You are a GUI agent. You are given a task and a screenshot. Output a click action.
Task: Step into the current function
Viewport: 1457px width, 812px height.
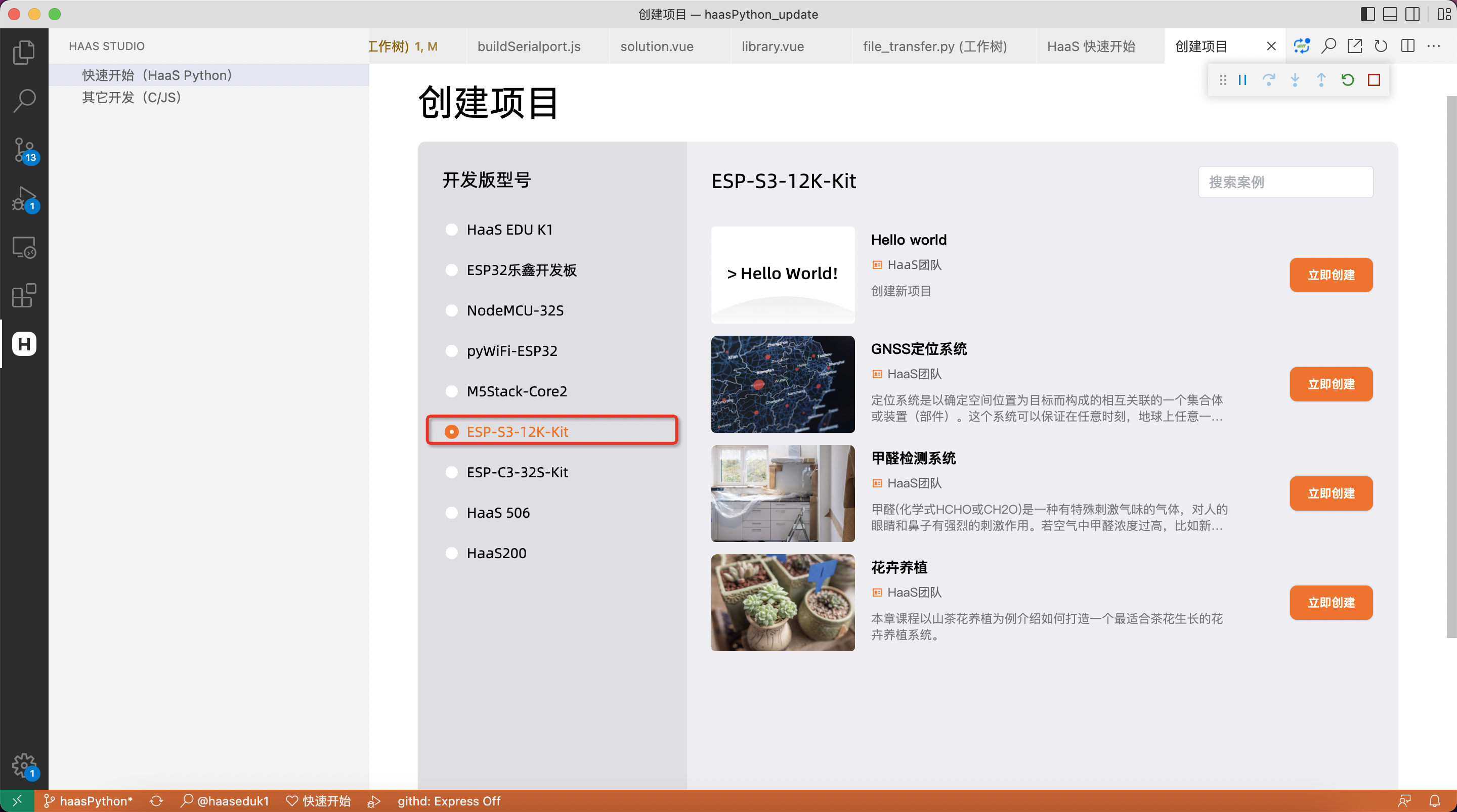click(1295, 80)
